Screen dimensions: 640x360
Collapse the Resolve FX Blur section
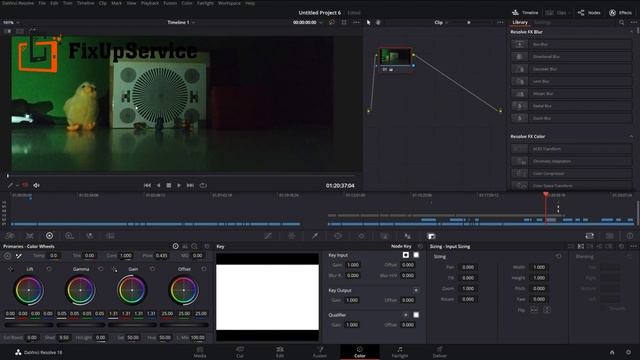tap(631, 32)
